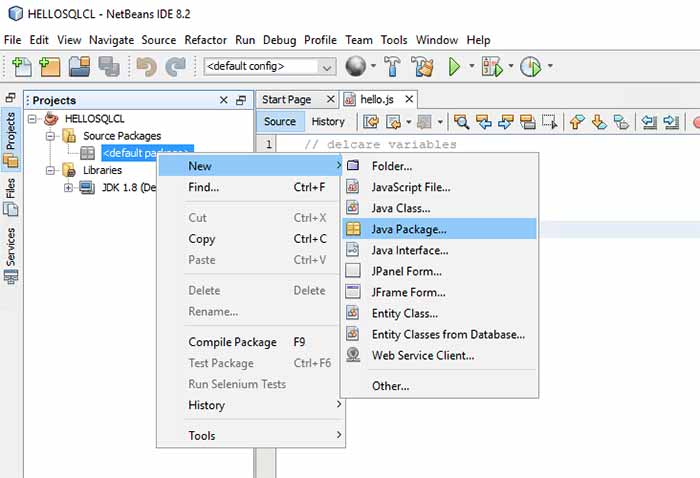Click the Build Project hammer icon

(392, 67)
